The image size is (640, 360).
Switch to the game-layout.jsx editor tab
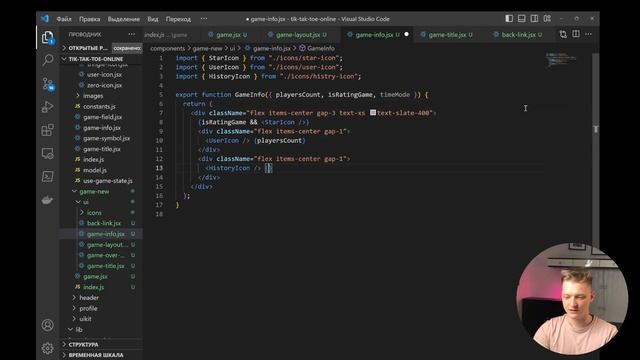[298, 35]
